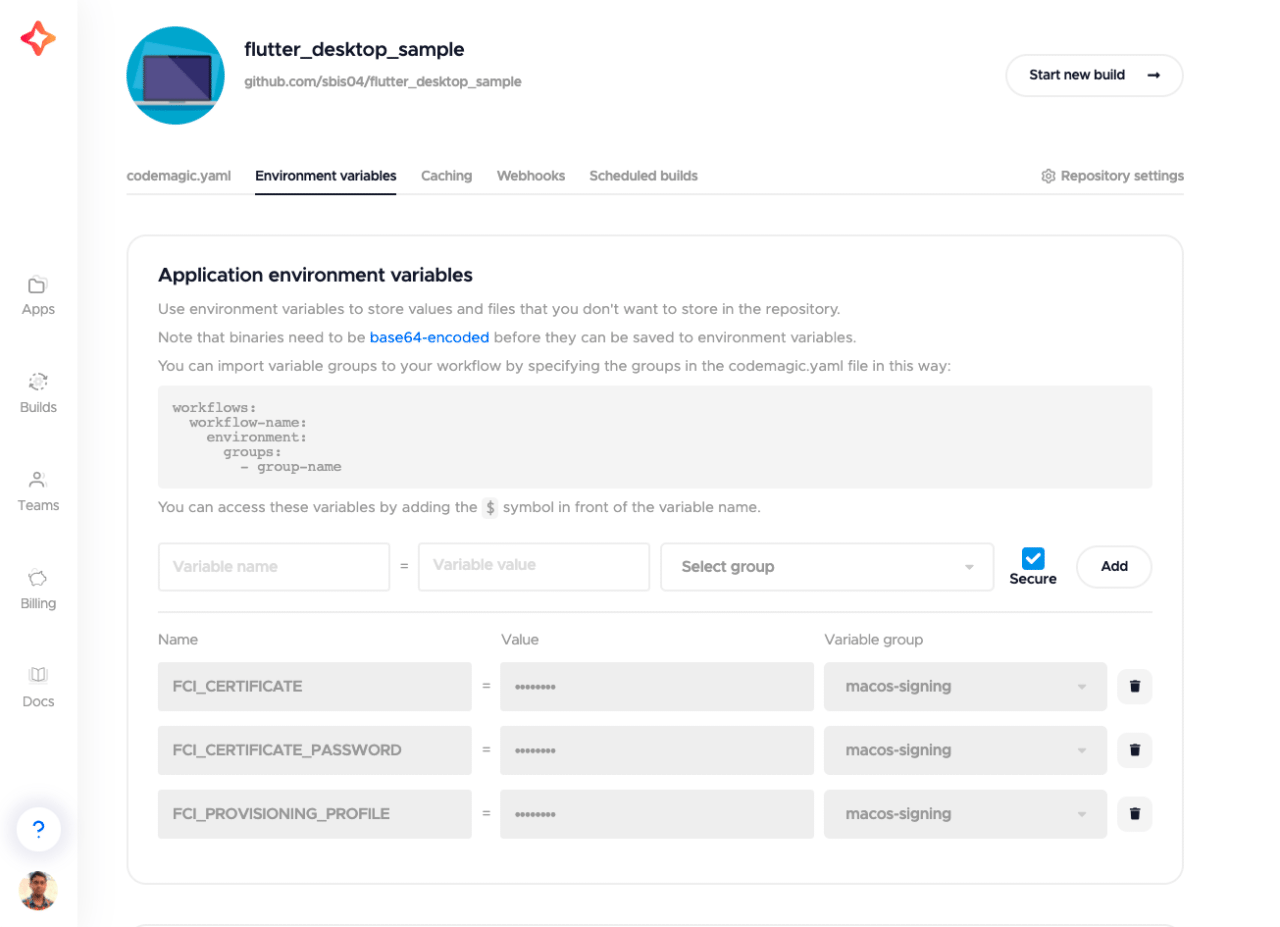Screen dimensions: 1280x927
Task: Click the Repository settings gear icon
Action: coord(1048,176)
